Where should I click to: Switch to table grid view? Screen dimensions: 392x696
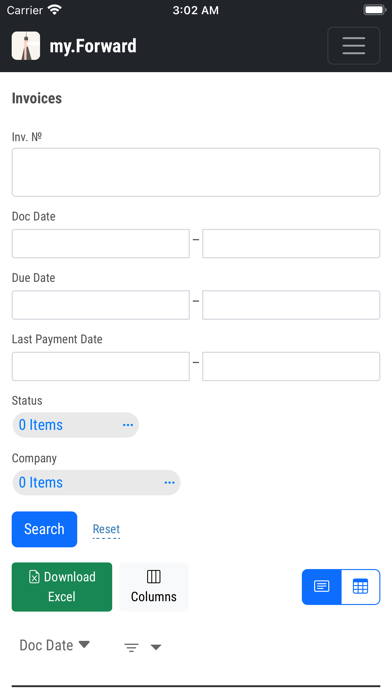coord(360,586)
